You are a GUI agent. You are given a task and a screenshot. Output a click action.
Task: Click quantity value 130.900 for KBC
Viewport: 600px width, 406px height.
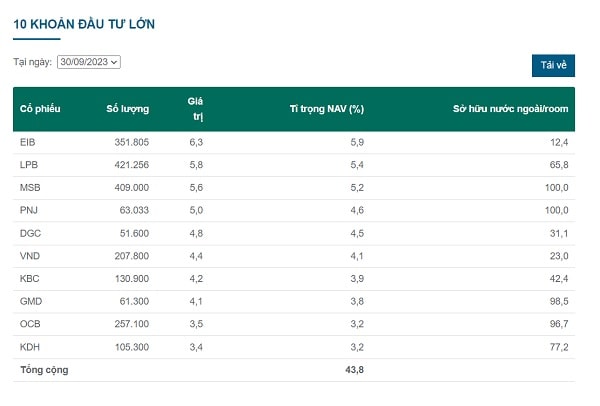point(132,279)
